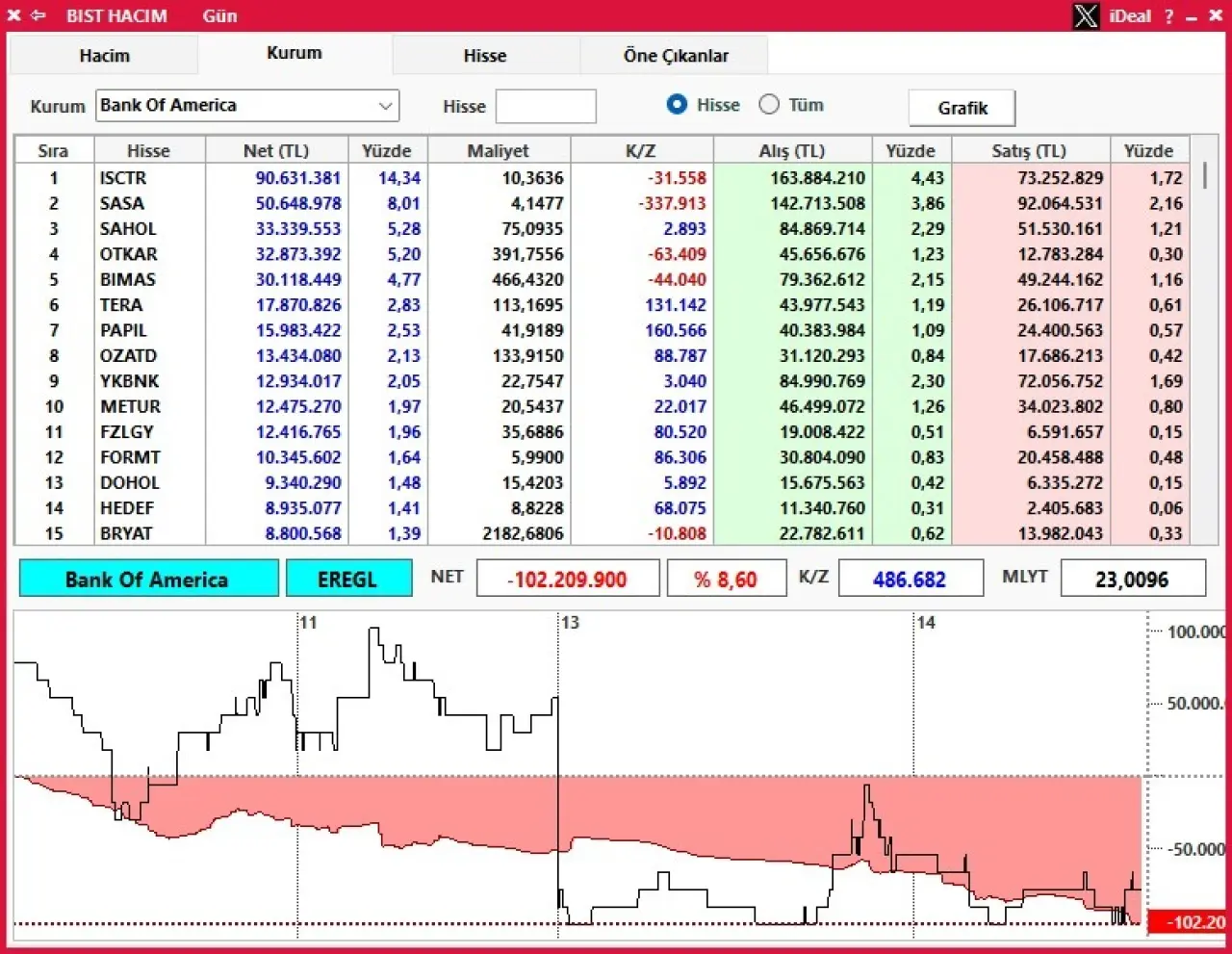1232x954 pixels.
Task: Select the HEDEF stock row
Action: point(603,508)
